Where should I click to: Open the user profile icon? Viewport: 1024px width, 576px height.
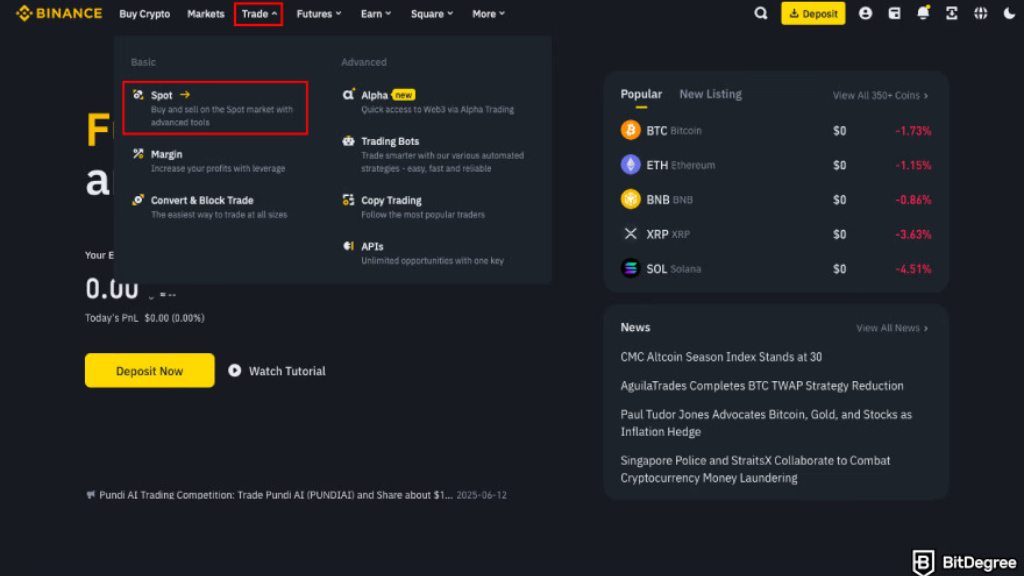865,13
